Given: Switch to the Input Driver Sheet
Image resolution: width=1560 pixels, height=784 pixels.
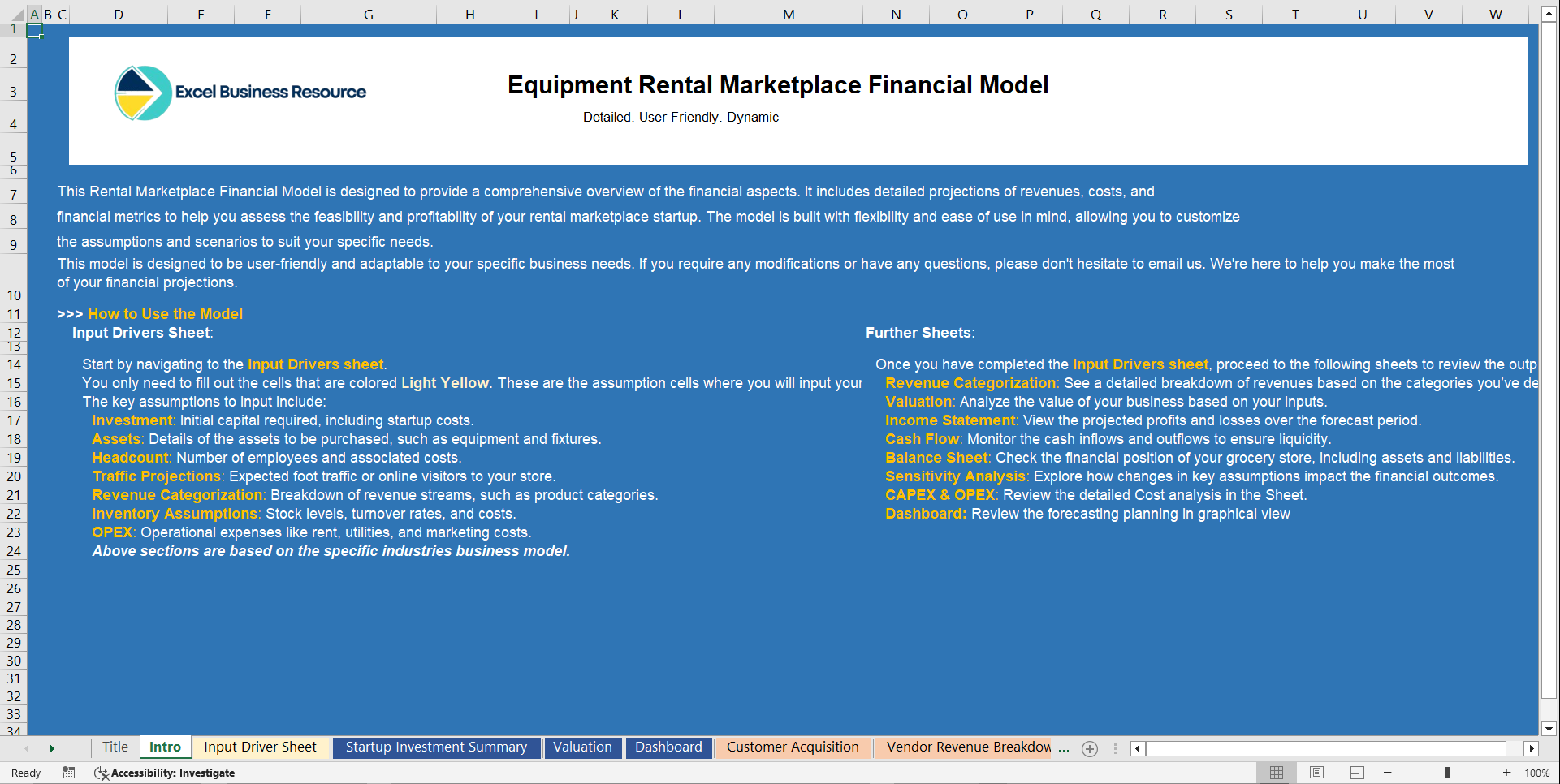Looking at the screenshot, I should pos(261,747).
